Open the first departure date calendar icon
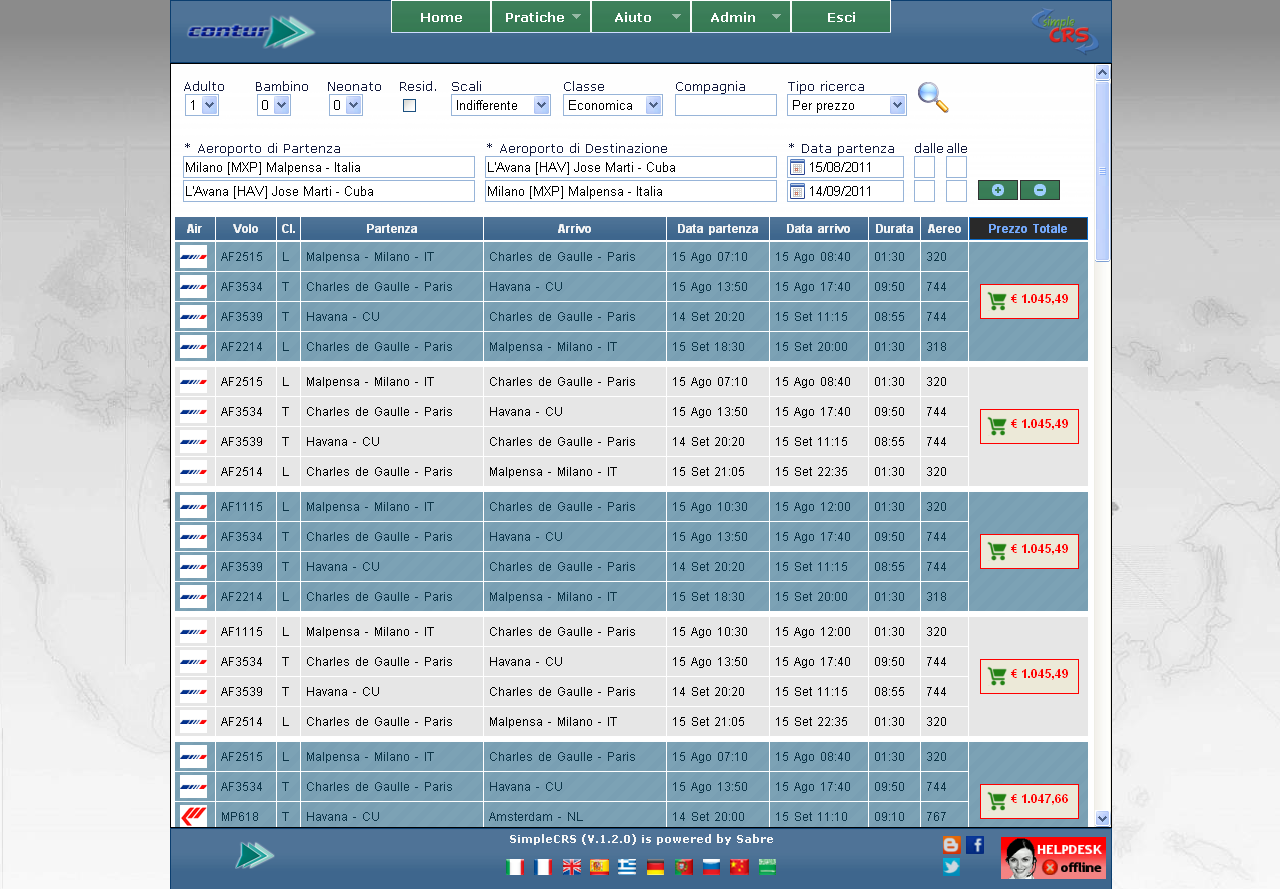 point(797,167)
